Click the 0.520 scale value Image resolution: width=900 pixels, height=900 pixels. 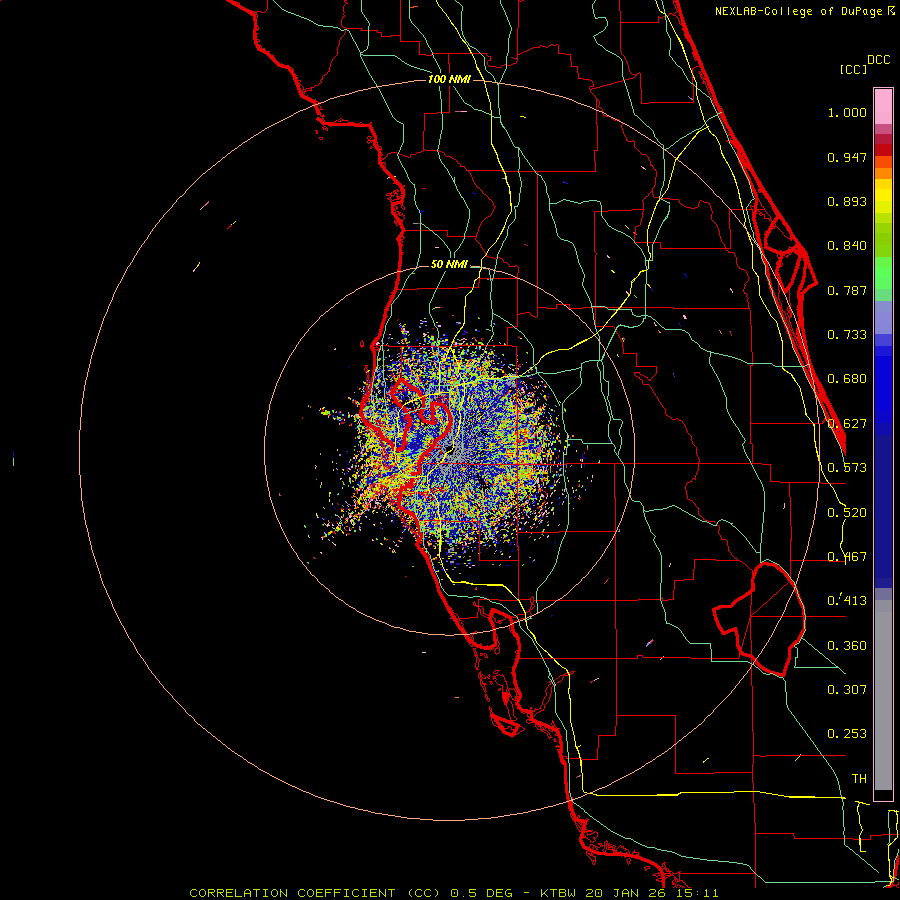point(847,513)
